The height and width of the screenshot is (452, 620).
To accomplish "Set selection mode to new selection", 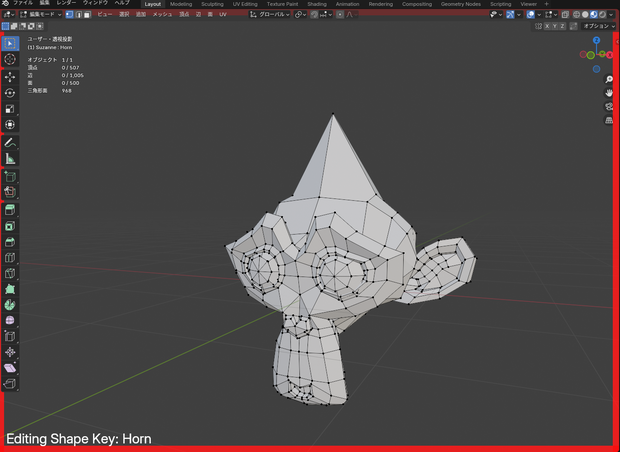I will click(x=5, y=26).
